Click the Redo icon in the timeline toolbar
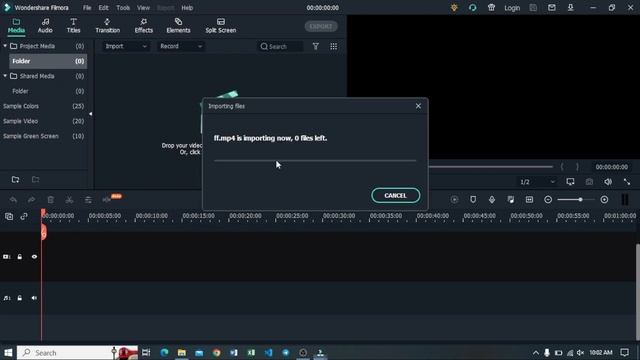This screenshot has height=360, width=640. [x=31, y=200]
